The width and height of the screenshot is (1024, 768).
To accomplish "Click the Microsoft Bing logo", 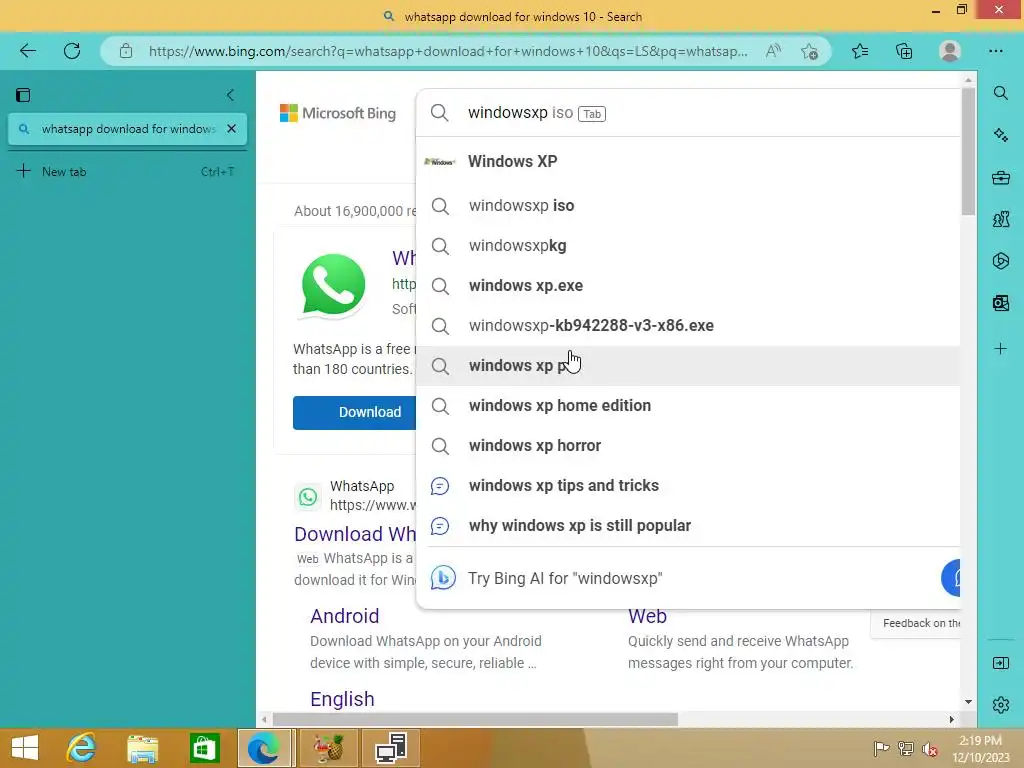I will click(x=338, y=113).
